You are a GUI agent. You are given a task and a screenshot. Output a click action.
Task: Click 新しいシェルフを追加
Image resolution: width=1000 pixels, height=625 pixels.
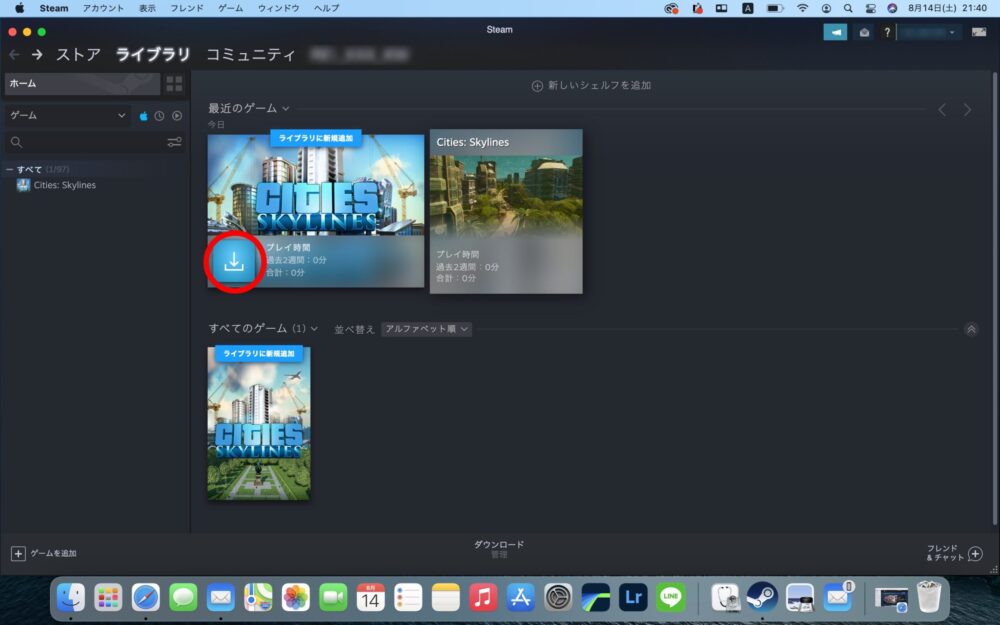(x=591, y=85)
